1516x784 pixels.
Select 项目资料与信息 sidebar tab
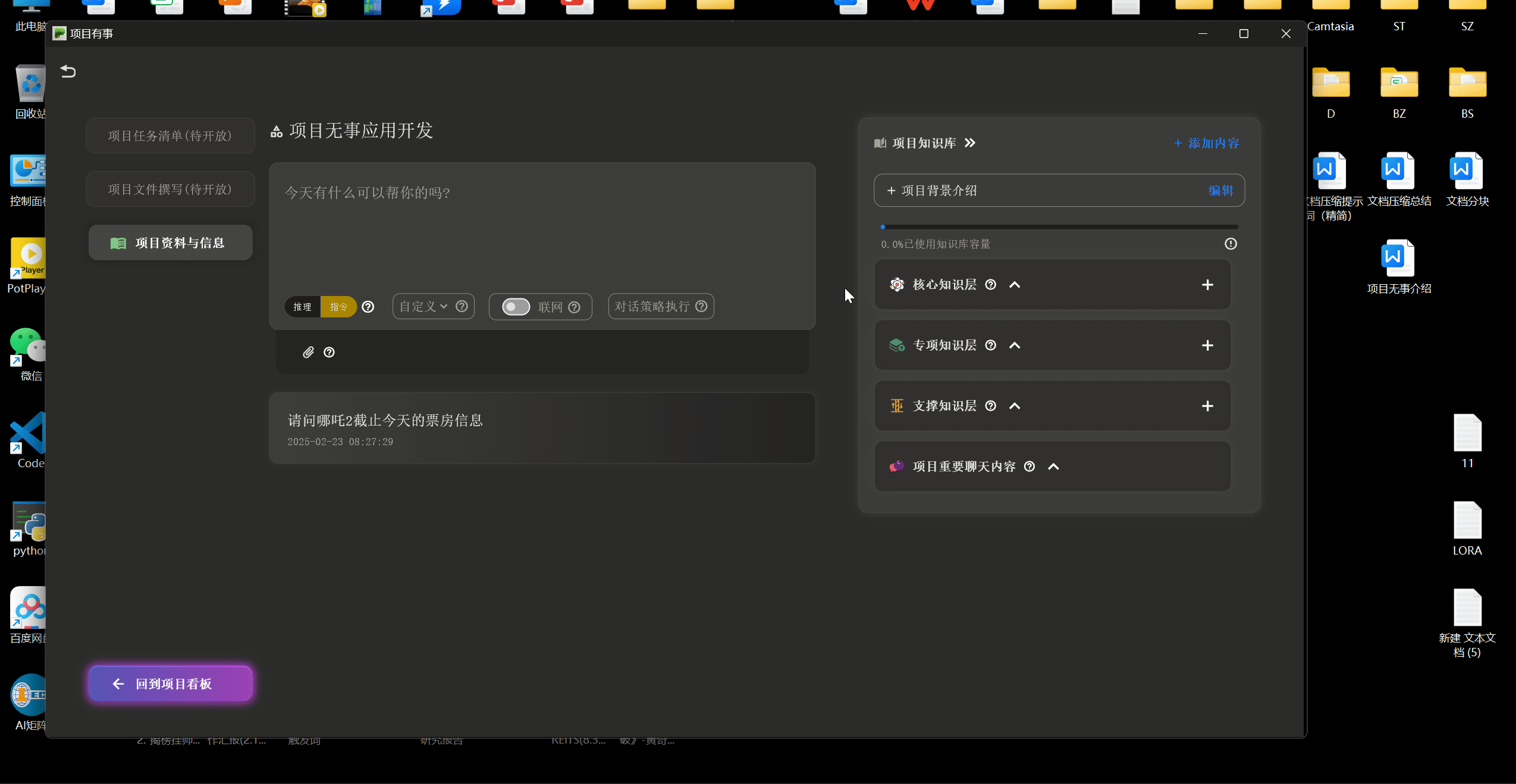point(171,243)
